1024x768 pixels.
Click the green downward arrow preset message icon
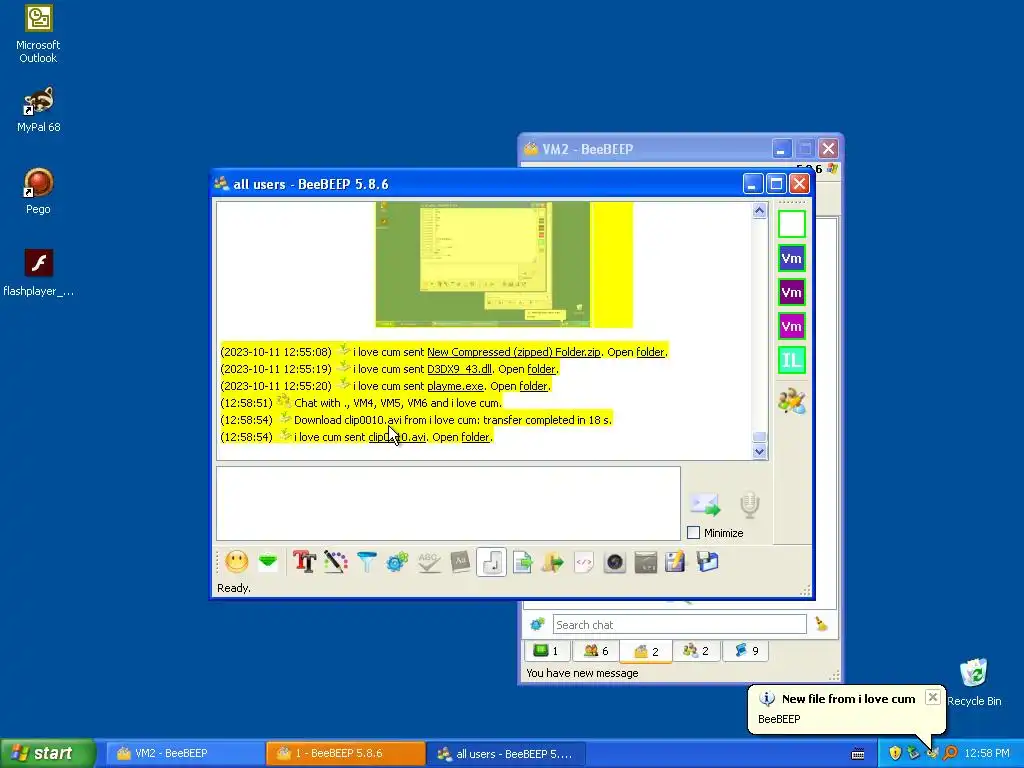268,562
